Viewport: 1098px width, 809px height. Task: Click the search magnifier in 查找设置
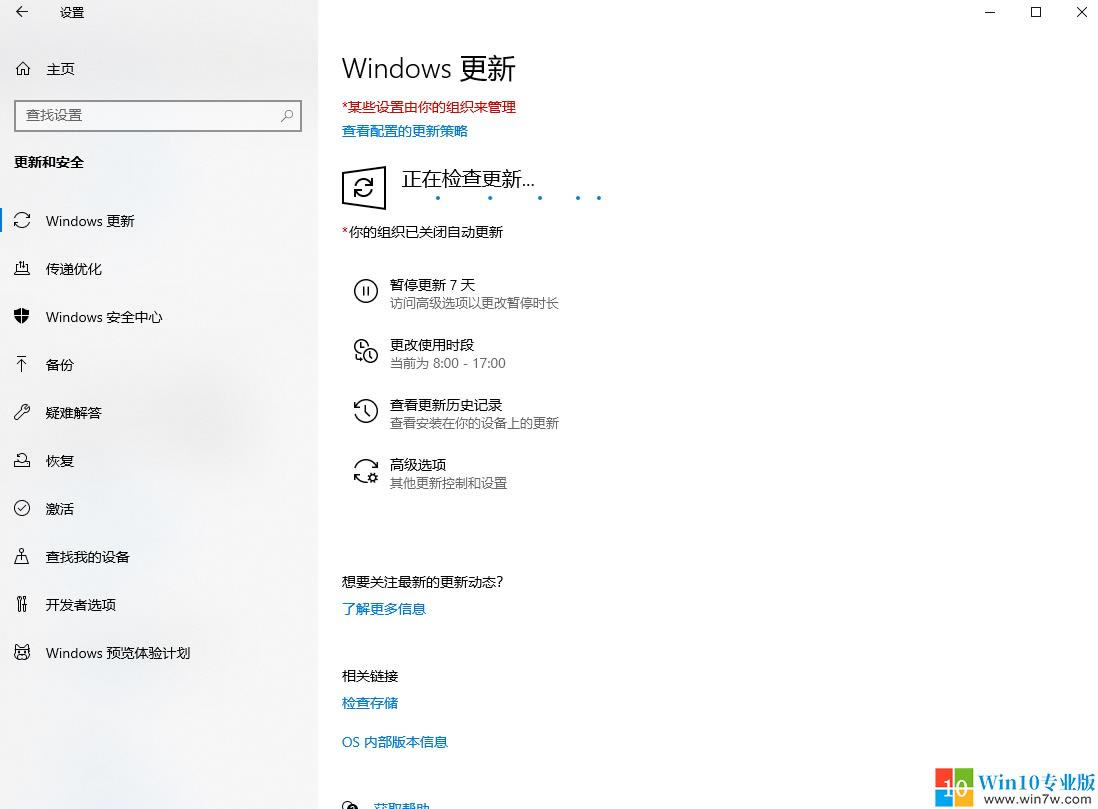287,116
